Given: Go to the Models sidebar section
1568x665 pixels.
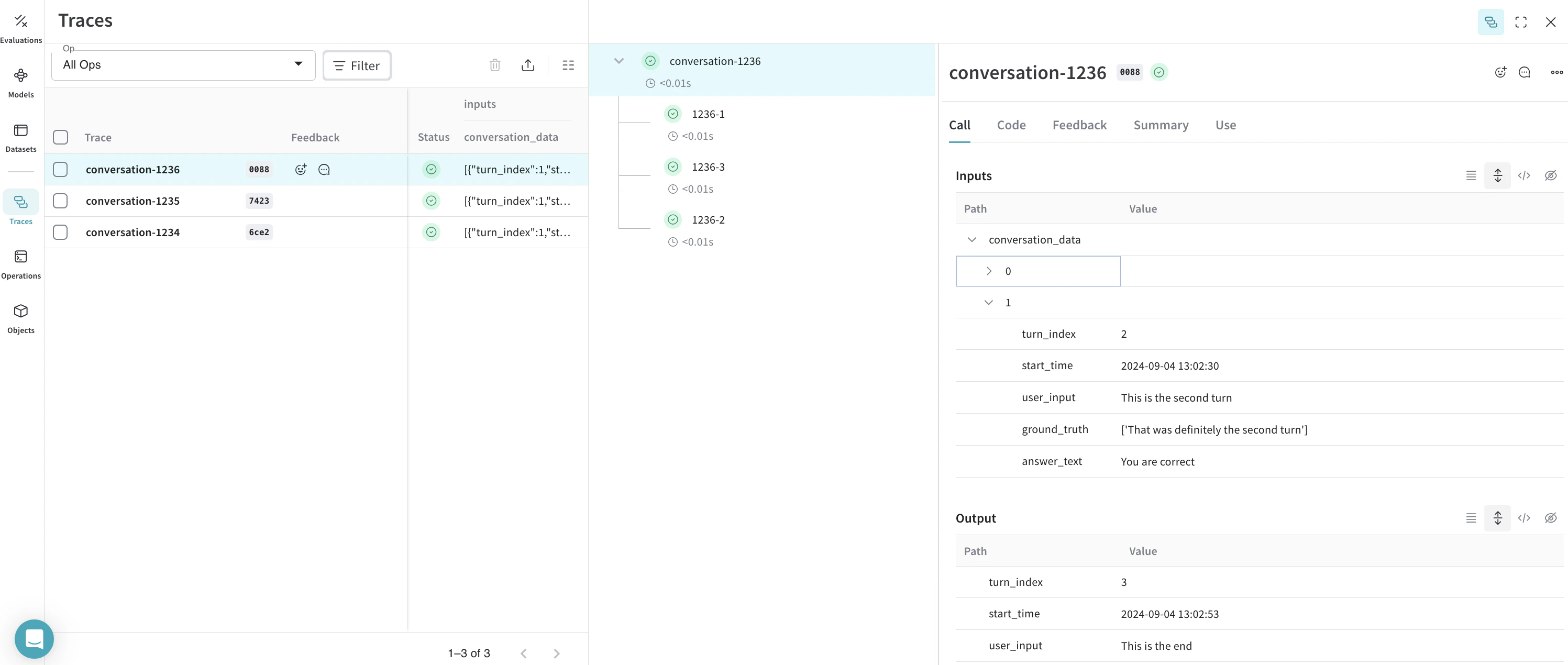Looking at the screenshot, I should (21, 83).
